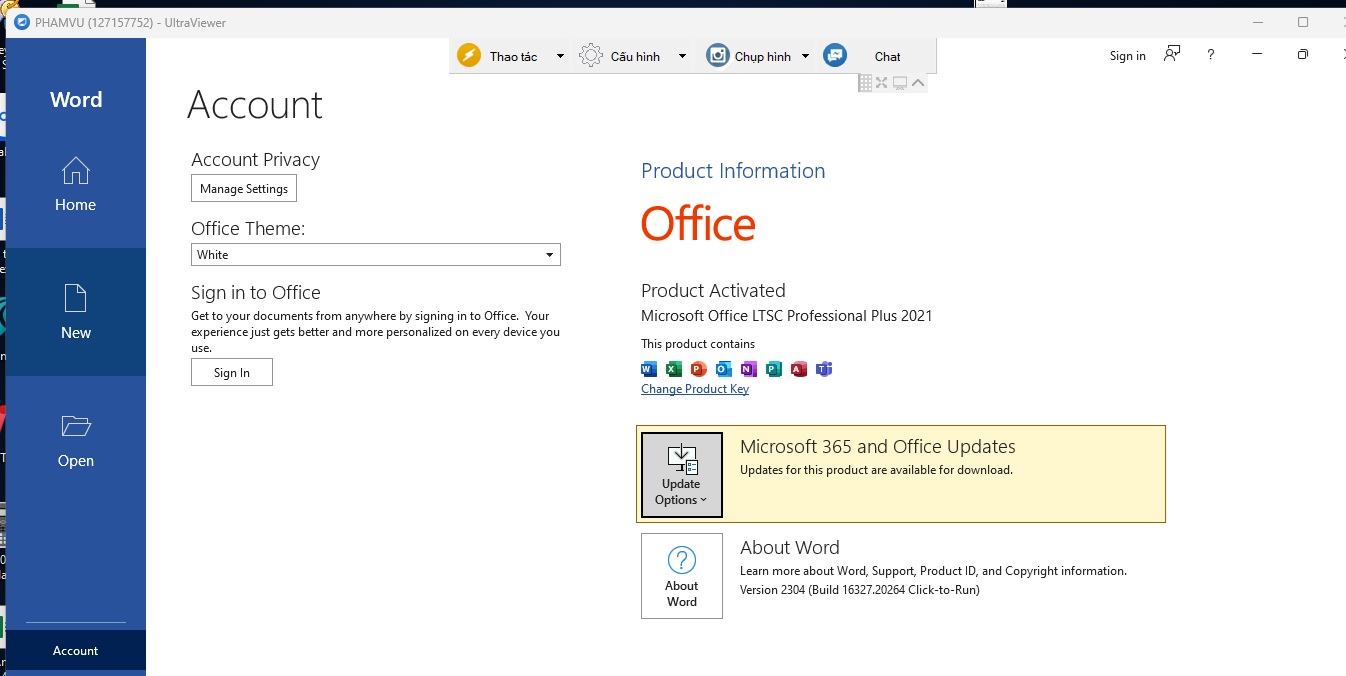Click the PowerPoint product icon

pyautogui.click(x=699, y=369)
